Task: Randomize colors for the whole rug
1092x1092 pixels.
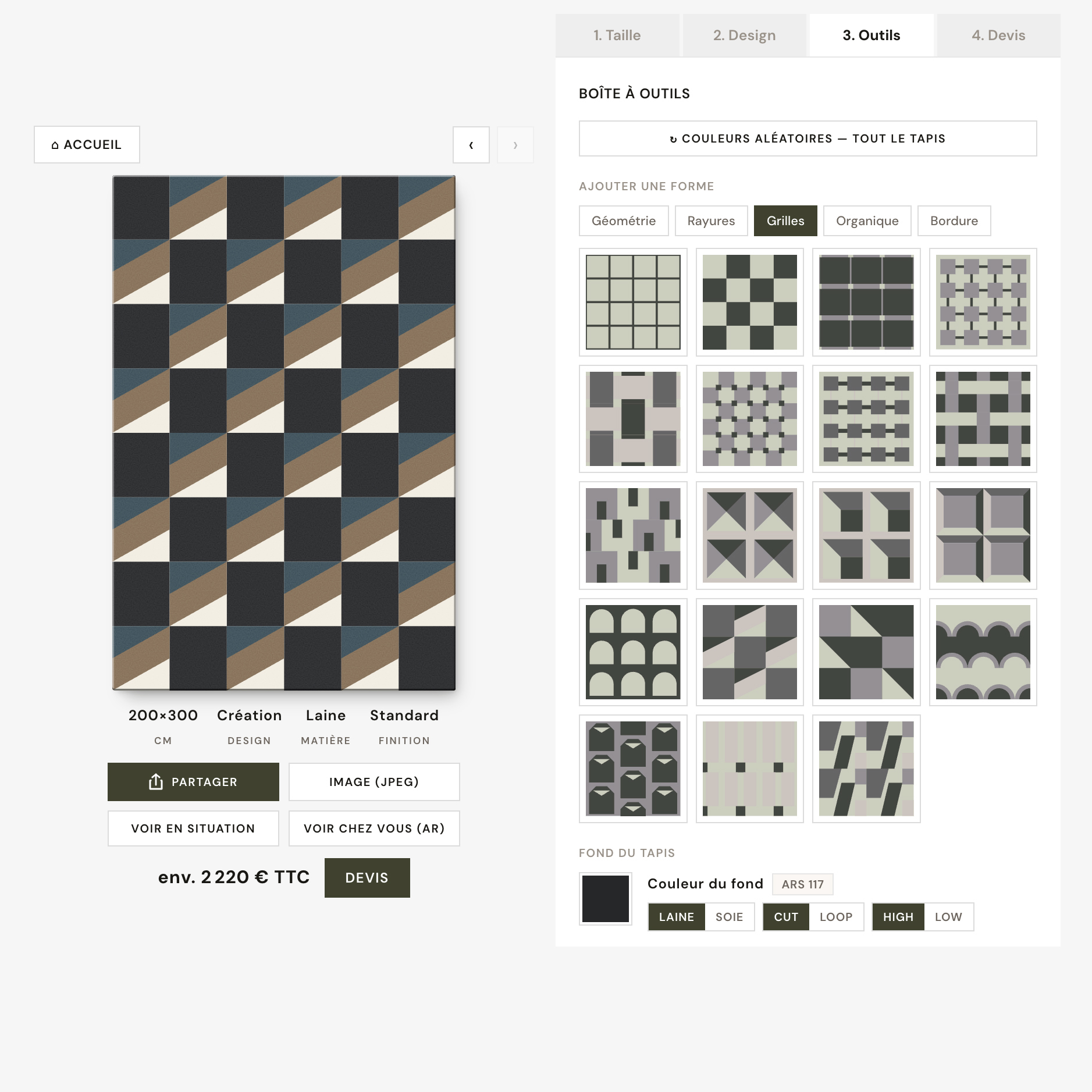Action: pos(808,138)
